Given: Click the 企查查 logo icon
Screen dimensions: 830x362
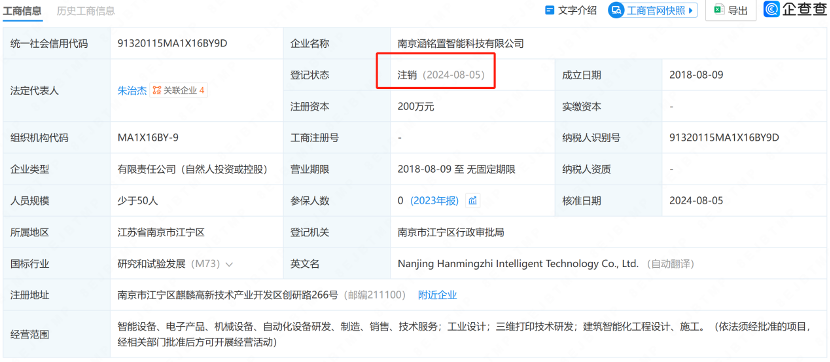Looking at the screenshot, I should click(x=772, y=10).
